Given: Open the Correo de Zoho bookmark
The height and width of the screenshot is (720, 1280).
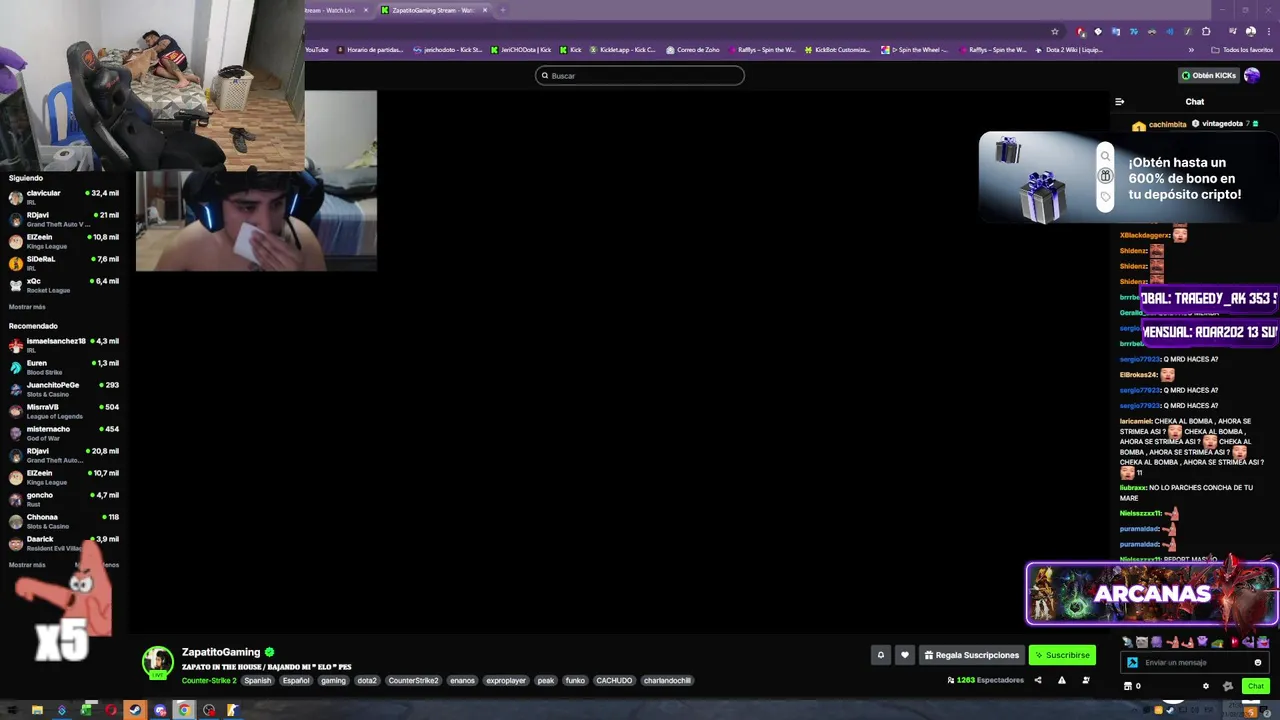Looking at the screenshot, I should (692, 49).
